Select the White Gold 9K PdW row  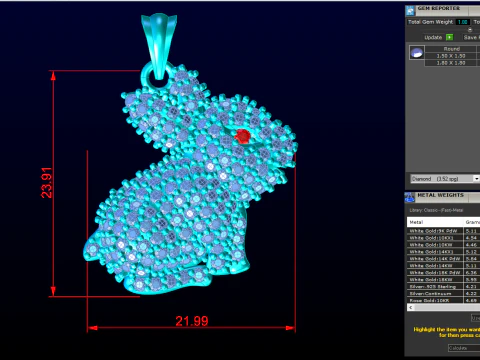tap(443, 231)
